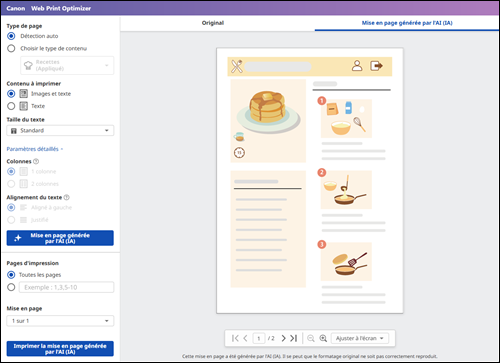Click the Alignement du texte help icon
This screenshot has height=363, width=500.
(x=66, y=197)
